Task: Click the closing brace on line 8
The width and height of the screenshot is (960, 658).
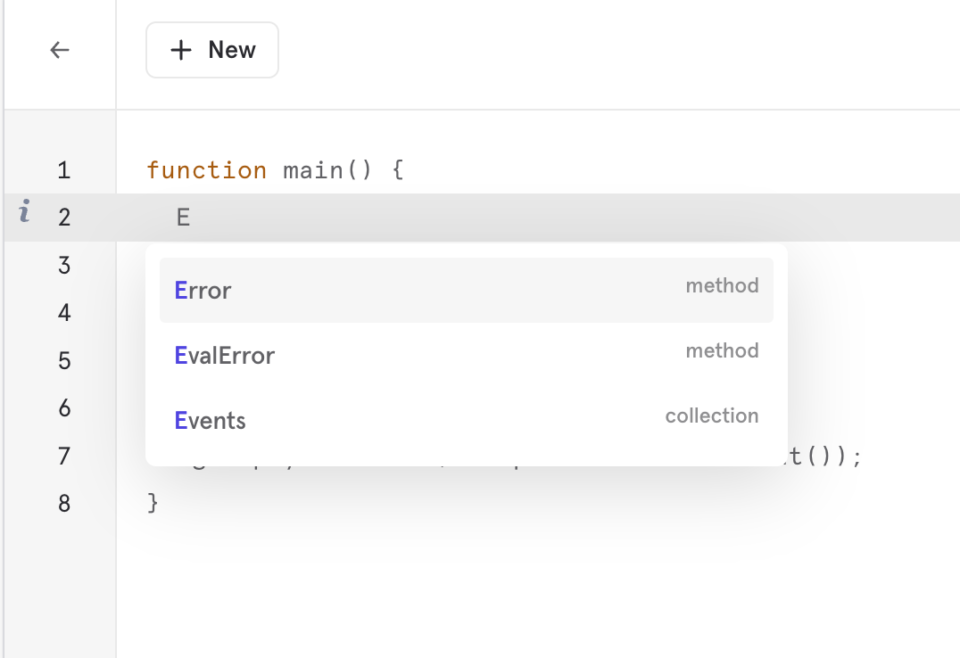Action: tap(152, 503)
